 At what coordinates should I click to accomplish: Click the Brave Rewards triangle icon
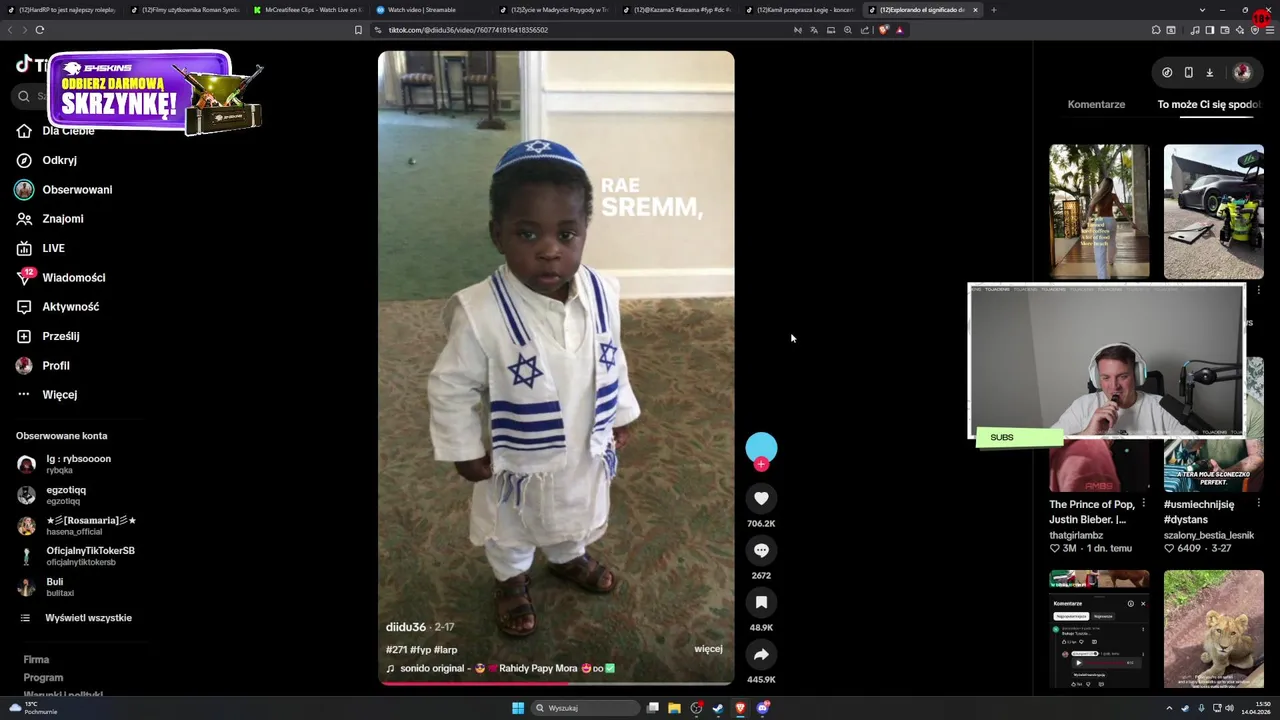(899, 30)
